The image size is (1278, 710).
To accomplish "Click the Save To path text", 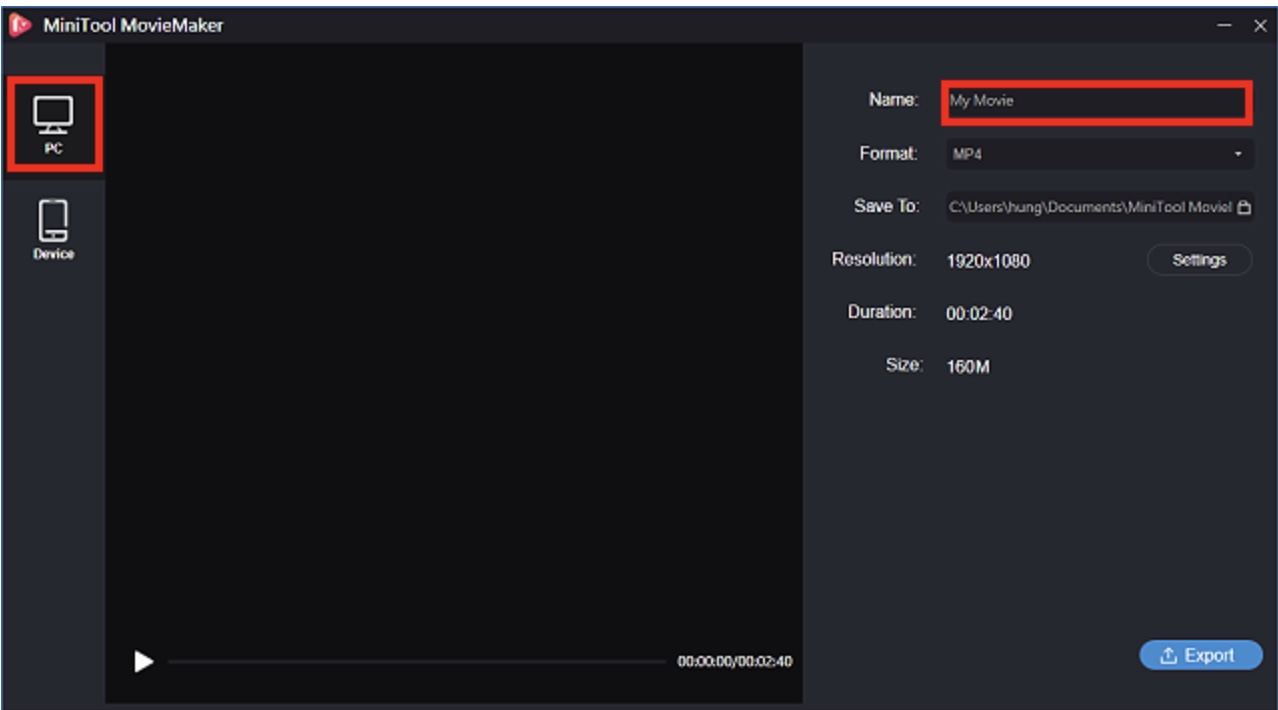I will pos(1090,208).
